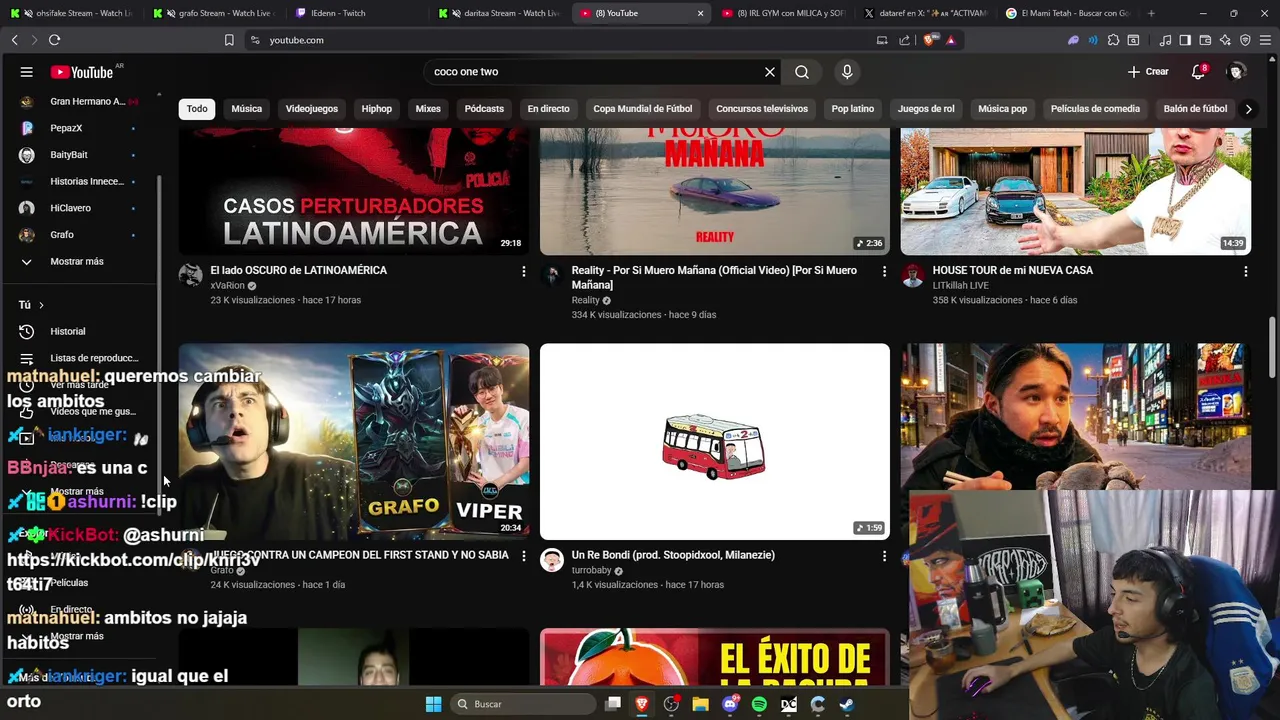The width and height of the screenshot is (1280, 720).
Task: Select the Todo filter chip
Action: tap(197, 109)
